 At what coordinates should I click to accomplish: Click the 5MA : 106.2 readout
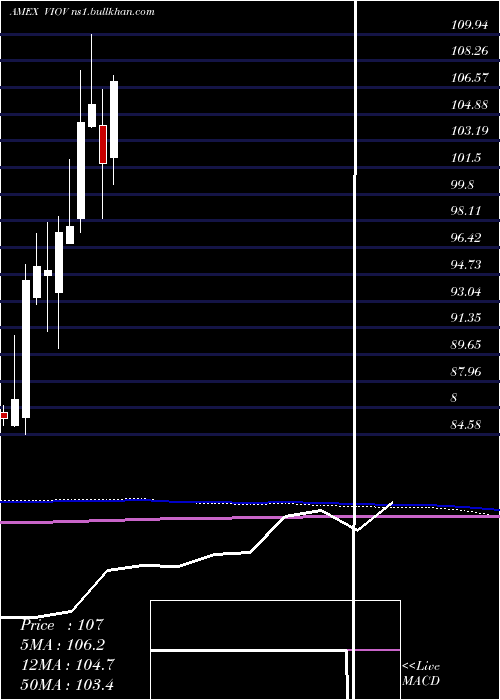point(62,645)
